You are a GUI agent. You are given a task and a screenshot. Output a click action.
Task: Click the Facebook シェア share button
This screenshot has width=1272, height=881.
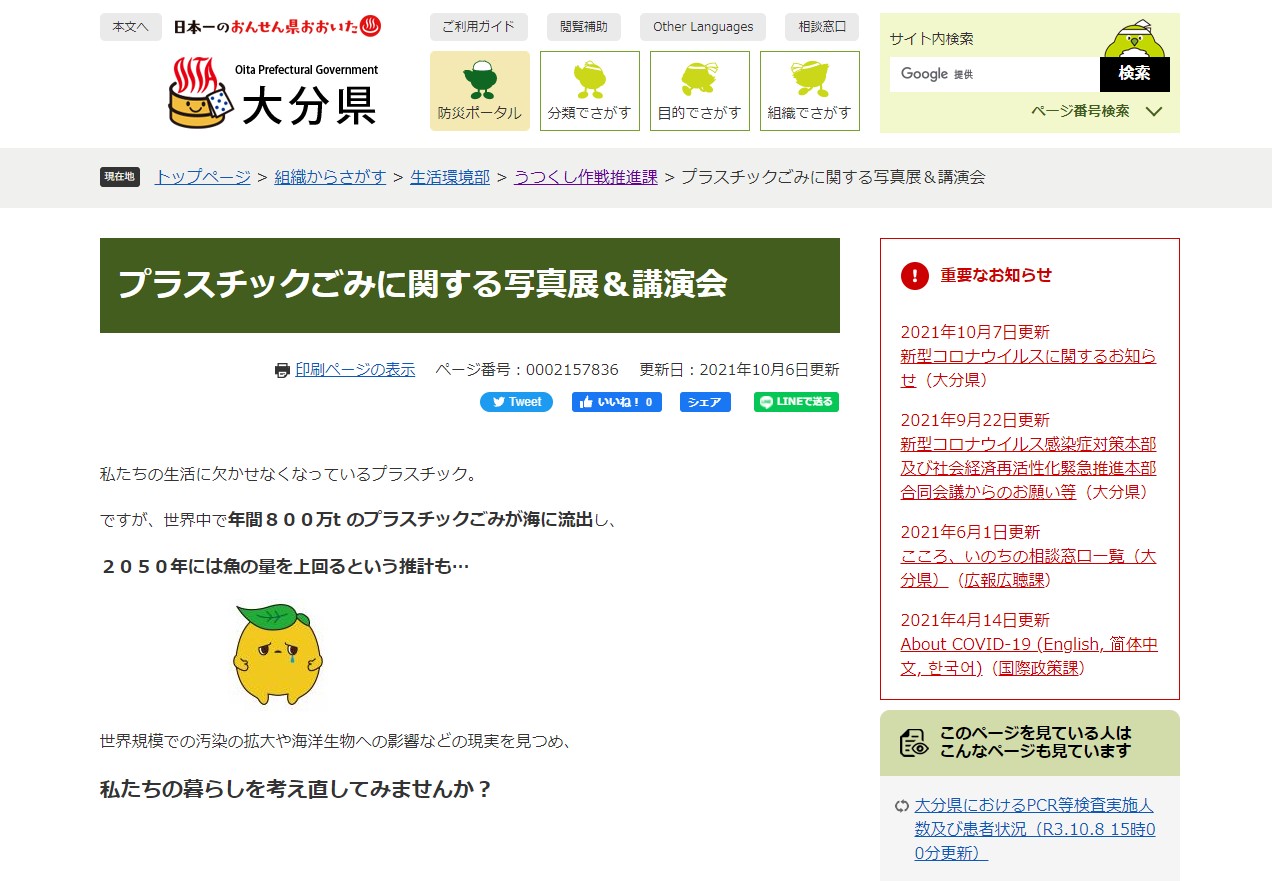tap(705, 402)
